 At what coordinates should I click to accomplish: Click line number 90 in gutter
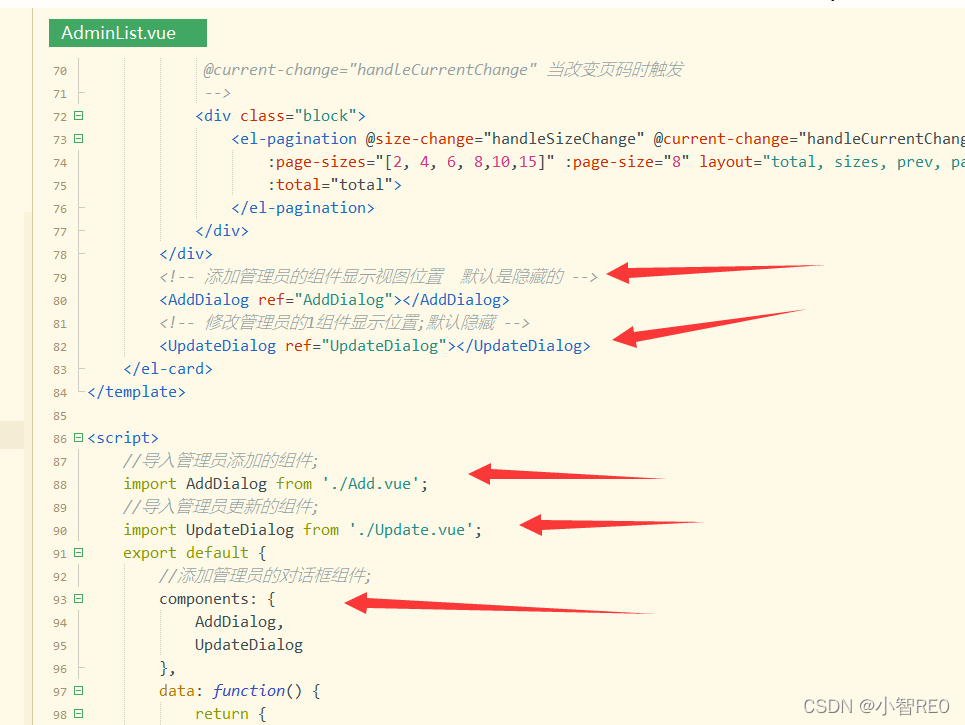point(60,531)
